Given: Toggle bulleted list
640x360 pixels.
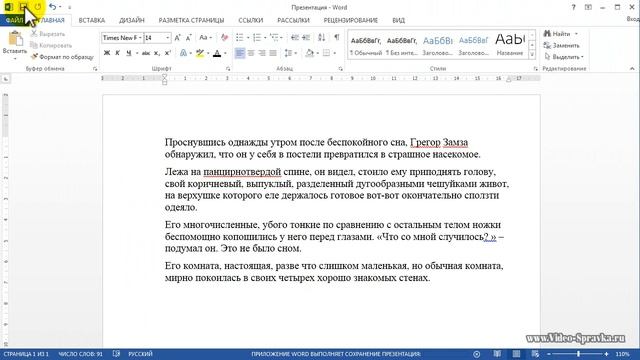Looking at the screenshot, I should tap(240, 38).
